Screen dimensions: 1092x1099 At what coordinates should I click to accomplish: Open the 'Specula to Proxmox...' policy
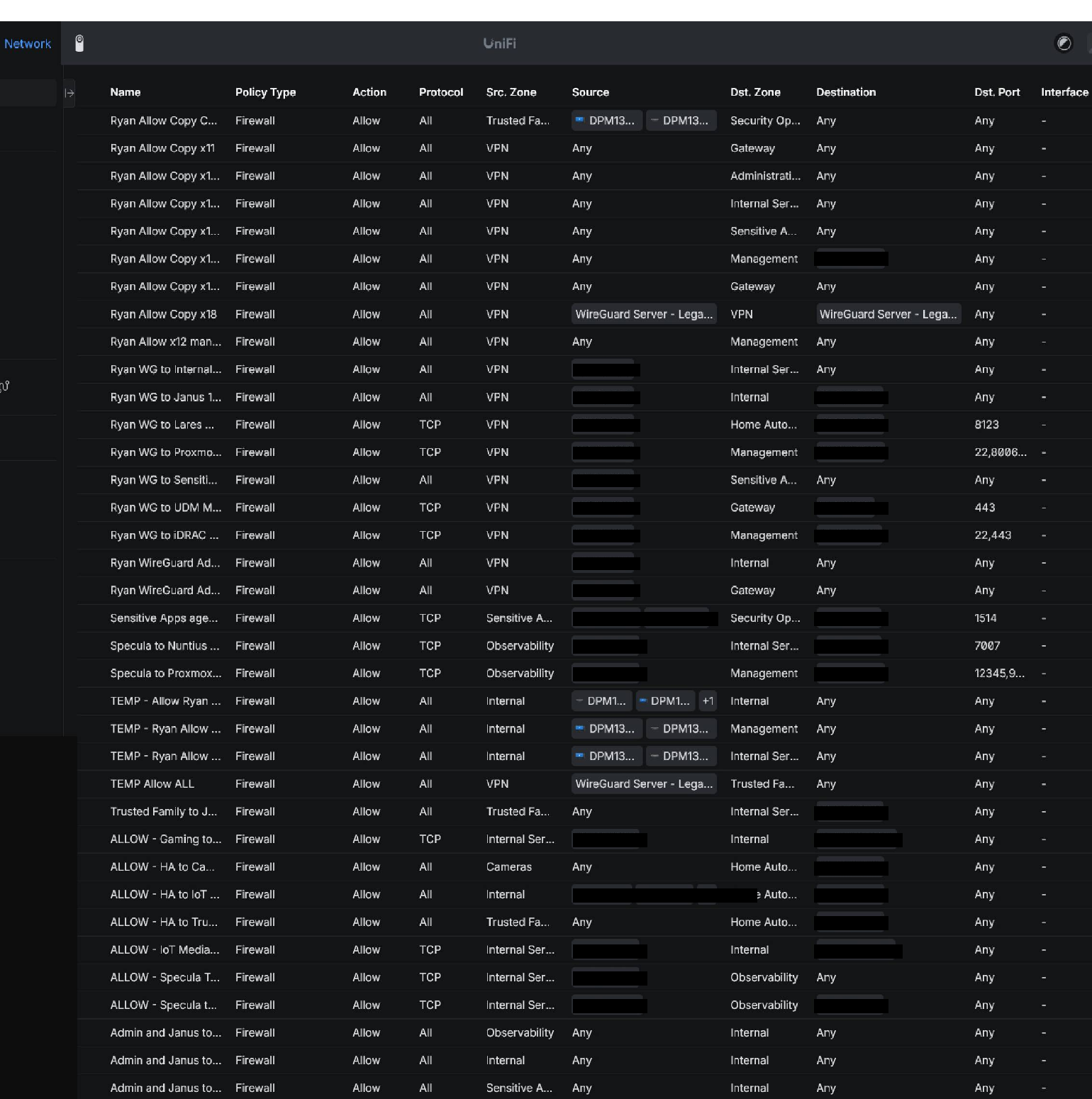(x=165, y=674)
